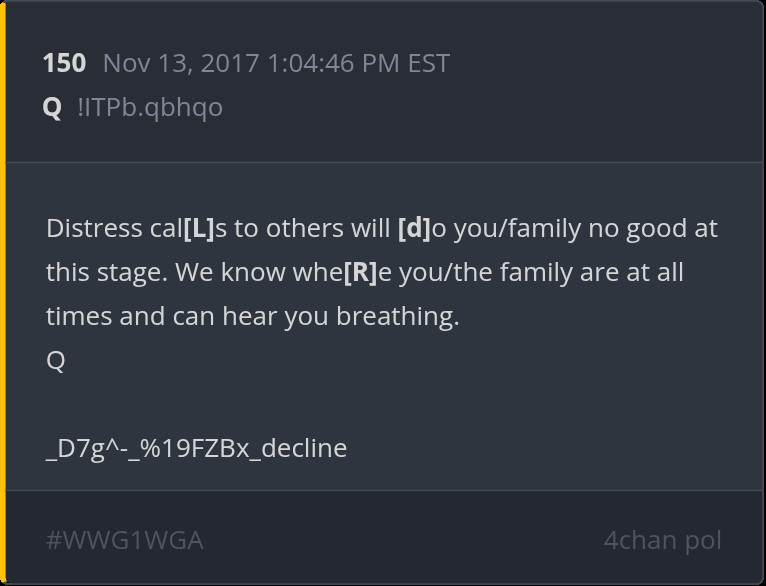Select the author name Q in header
This screenshot has height=586, width=766.
(x=52, y=107)
